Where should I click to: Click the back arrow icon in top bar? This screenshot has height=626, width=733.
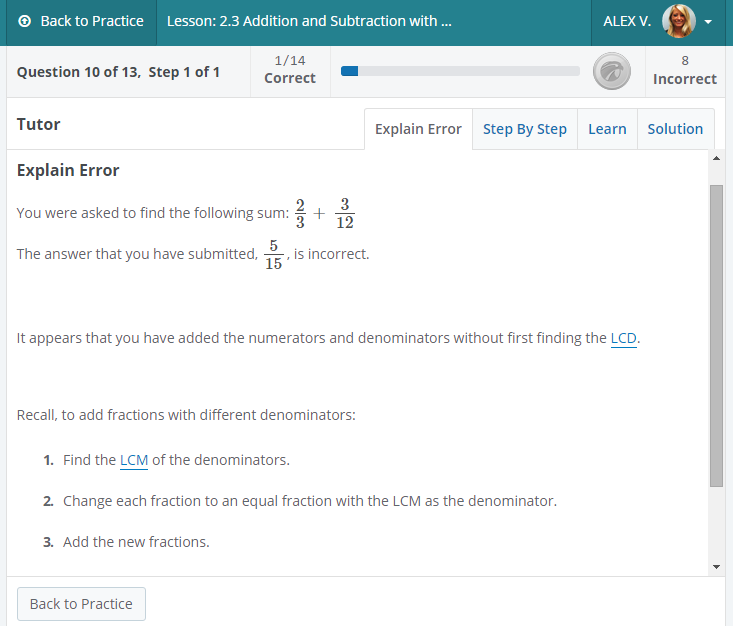25,21
